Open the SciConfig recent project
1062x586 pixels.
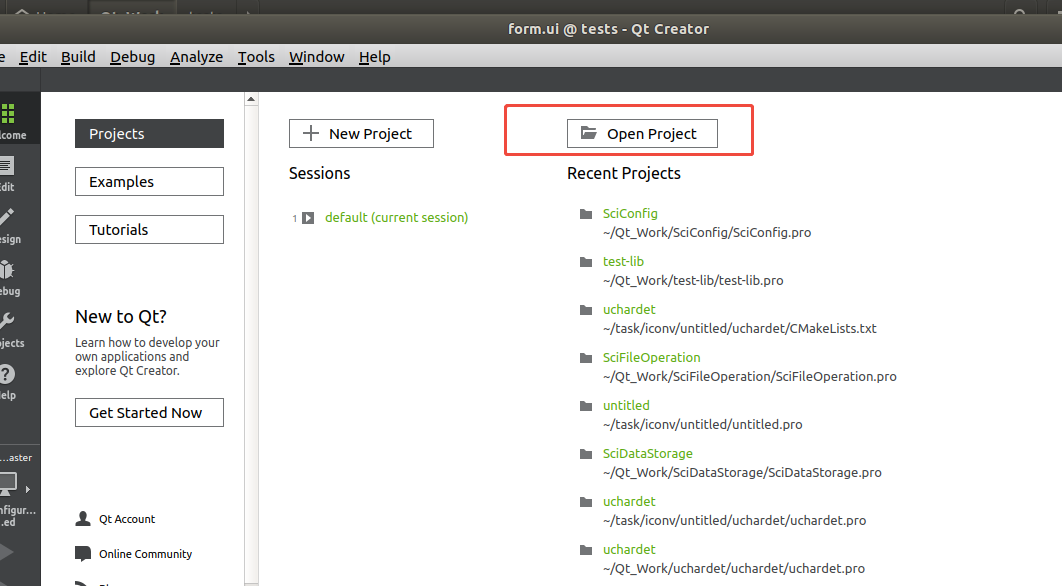coord(630,213)
